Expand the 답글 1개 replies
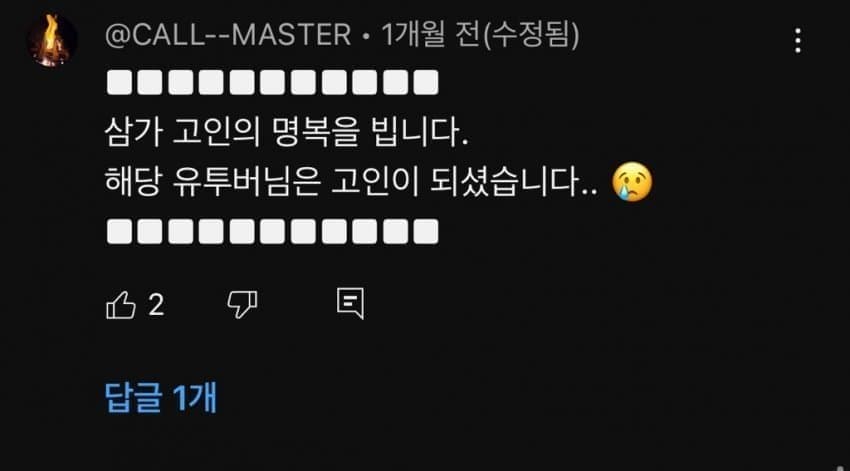 (160, 397)
